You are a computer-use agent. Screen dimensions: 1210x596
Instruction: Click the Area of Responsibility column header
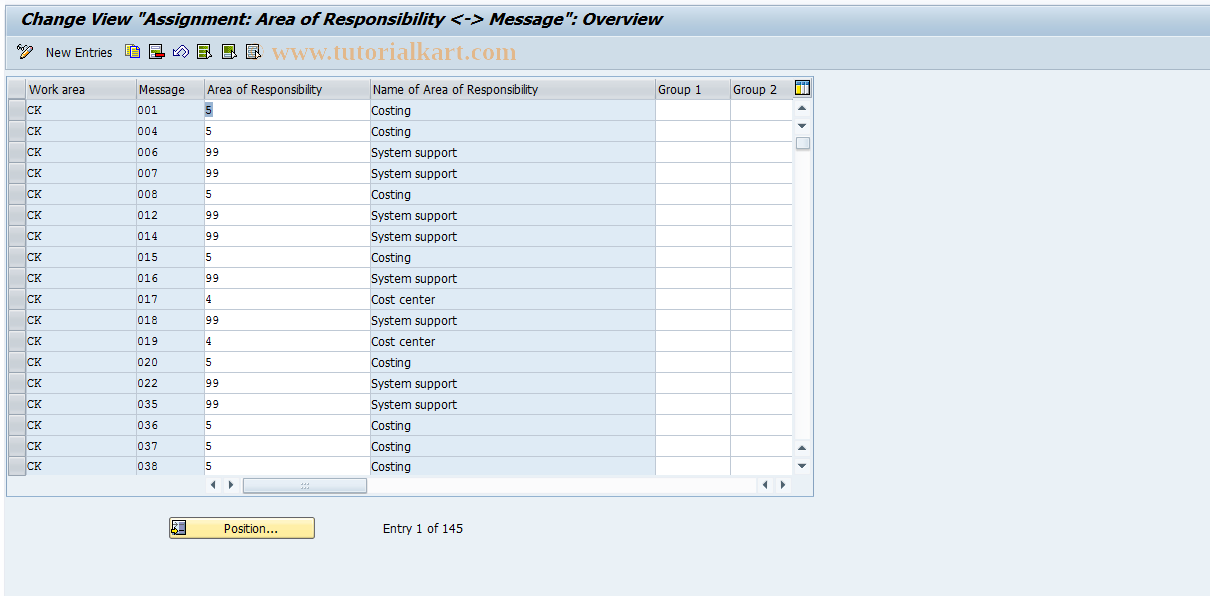pos(287,89)
